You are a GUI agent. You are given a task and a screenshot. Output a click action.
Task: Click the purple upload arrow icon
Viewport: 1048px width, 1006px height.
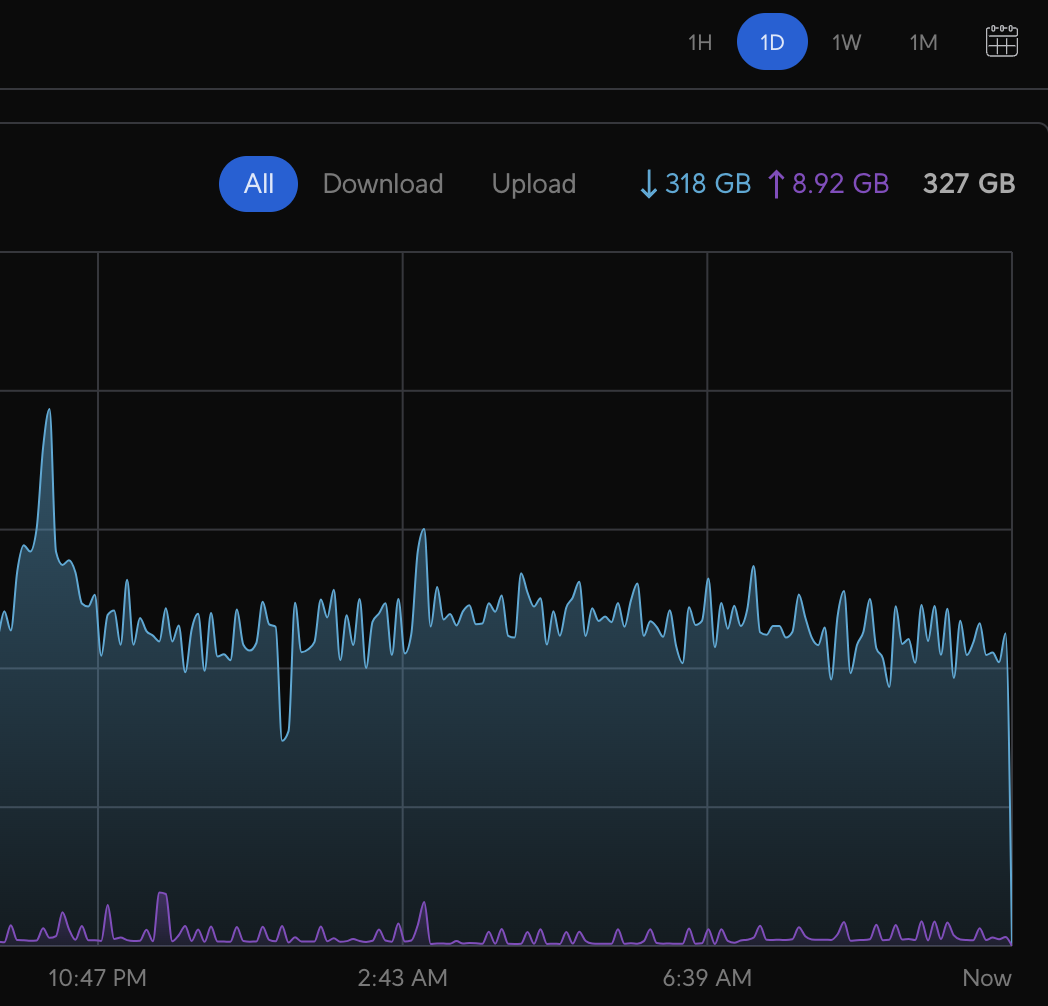[x=775, y=184]
